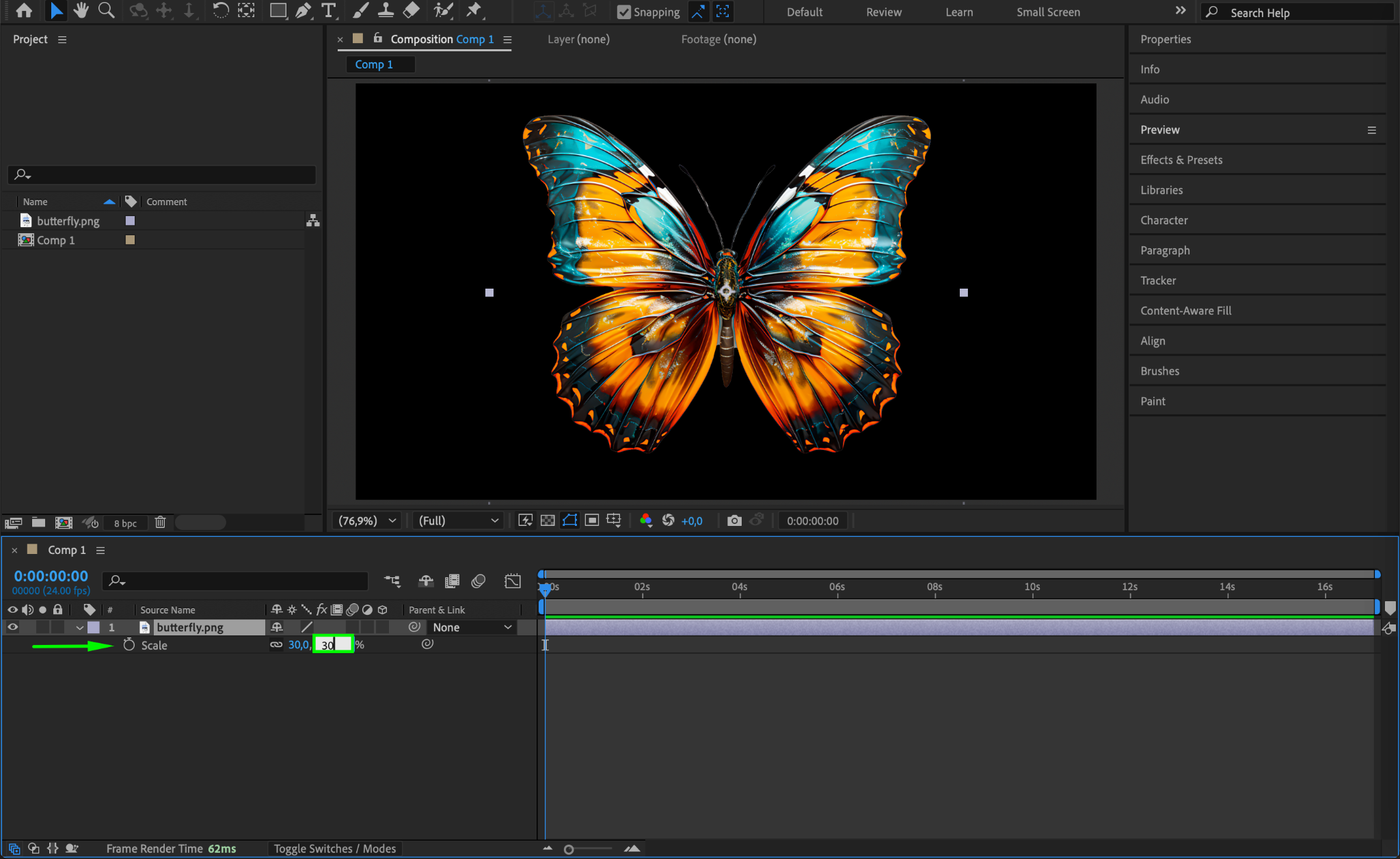This screenshot has width=1400, height=859.
Task: Hide the butterfly.png layer with eye icon
Action: (x=12, y=627)
